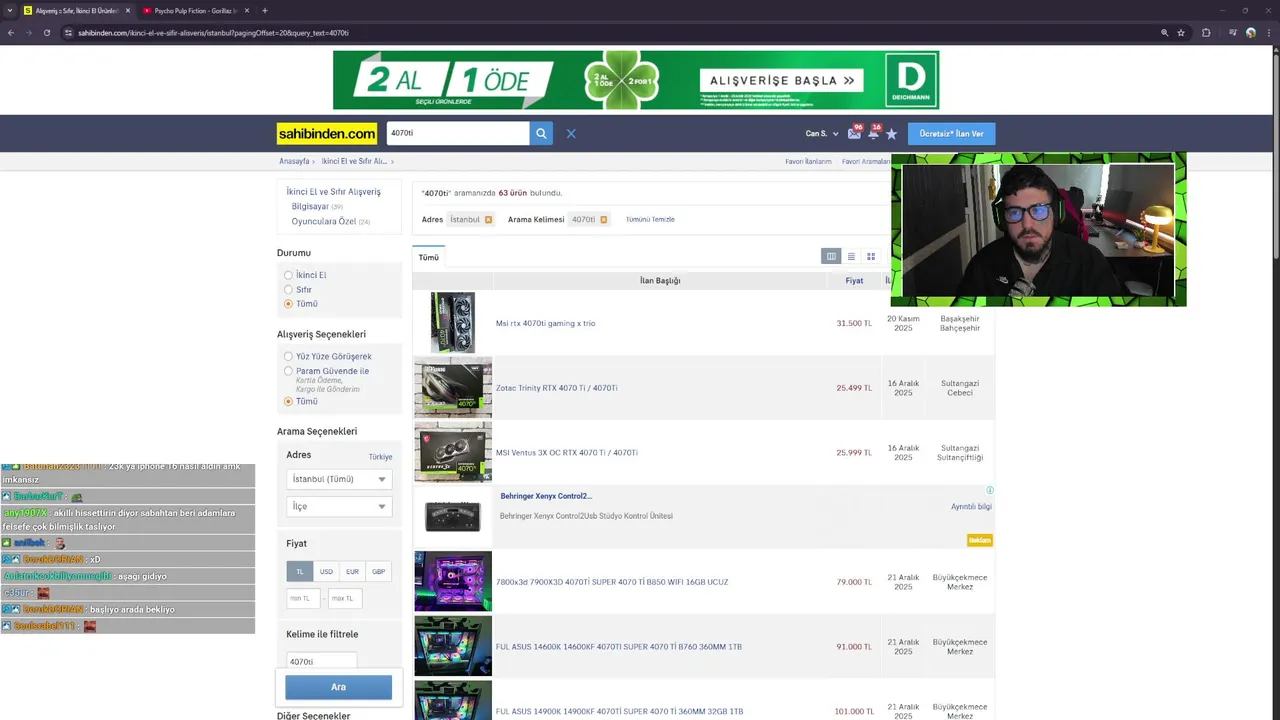This screenshot has height=720, width=1280.
Task: Close the Psycho Pulp Fiction tab
Action: coord(247,11)
